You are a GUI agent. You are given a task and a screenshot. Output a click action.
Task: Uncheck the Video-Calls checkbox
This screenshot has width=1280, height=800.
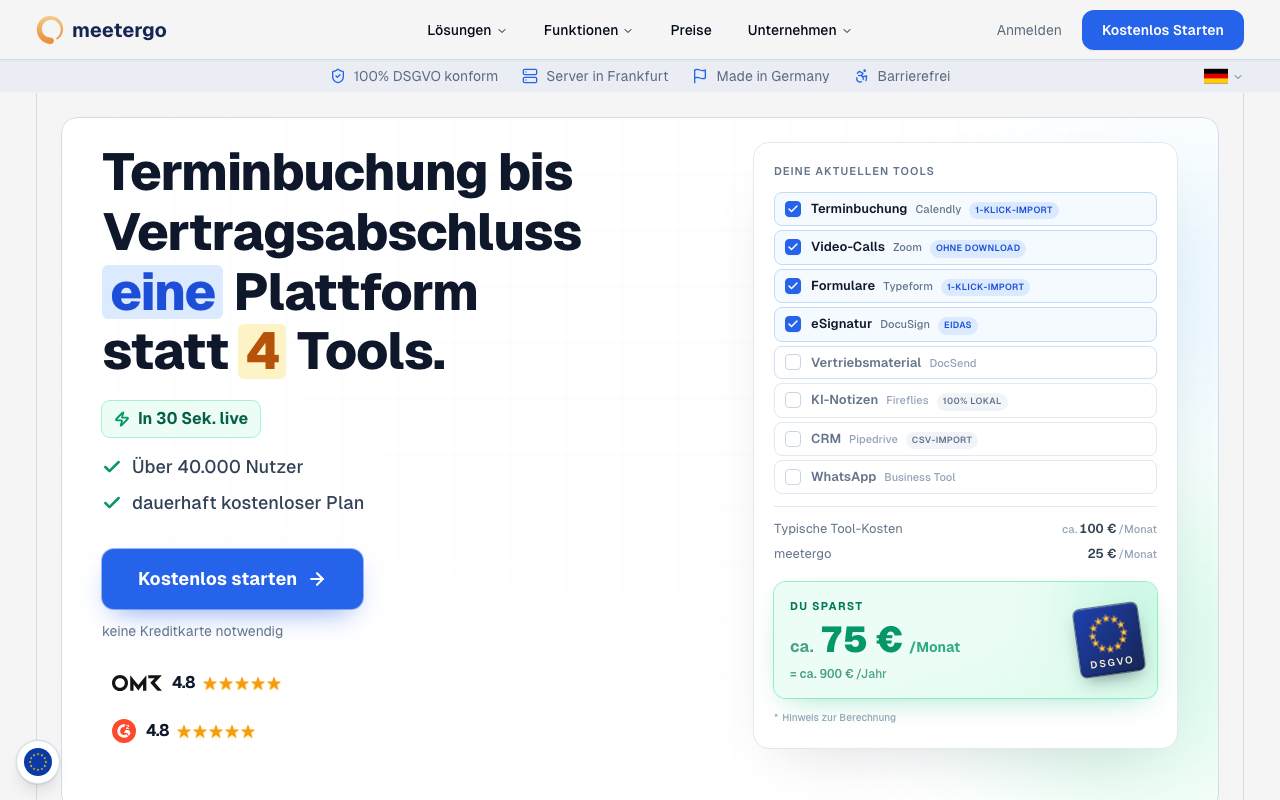point(793,247)
